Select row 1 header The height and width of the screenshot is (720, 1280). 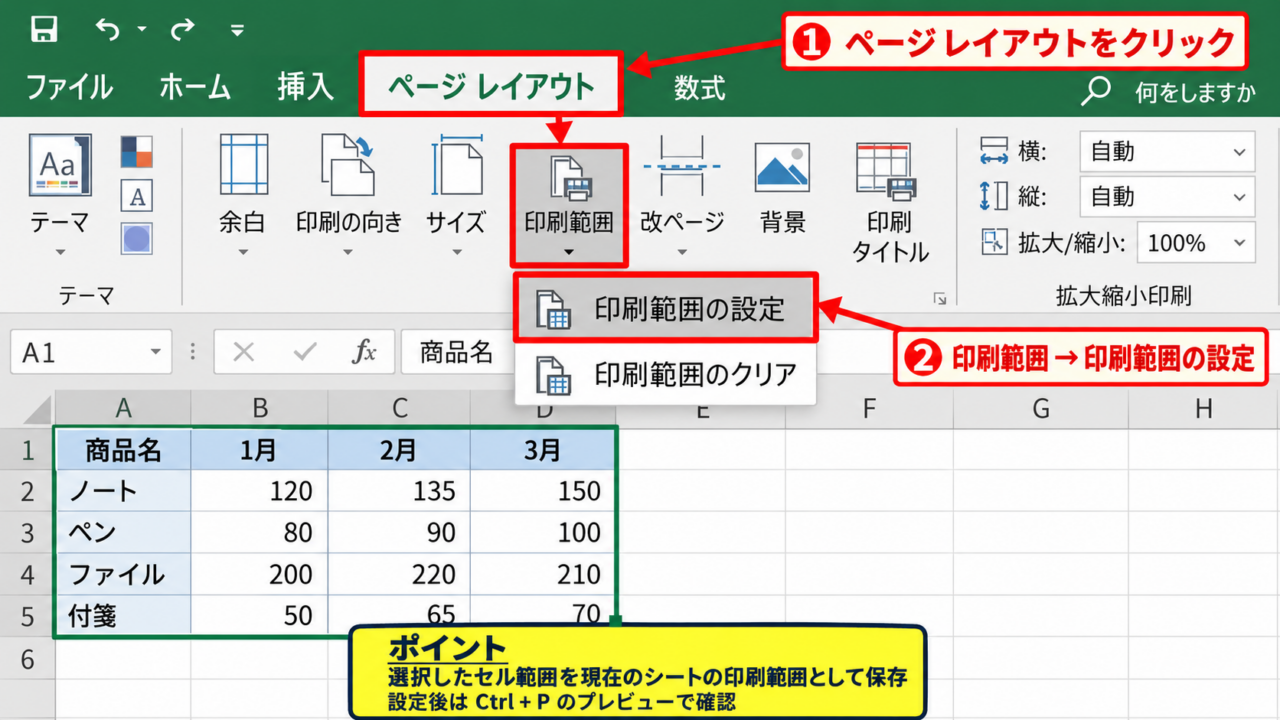click(27, 449)
